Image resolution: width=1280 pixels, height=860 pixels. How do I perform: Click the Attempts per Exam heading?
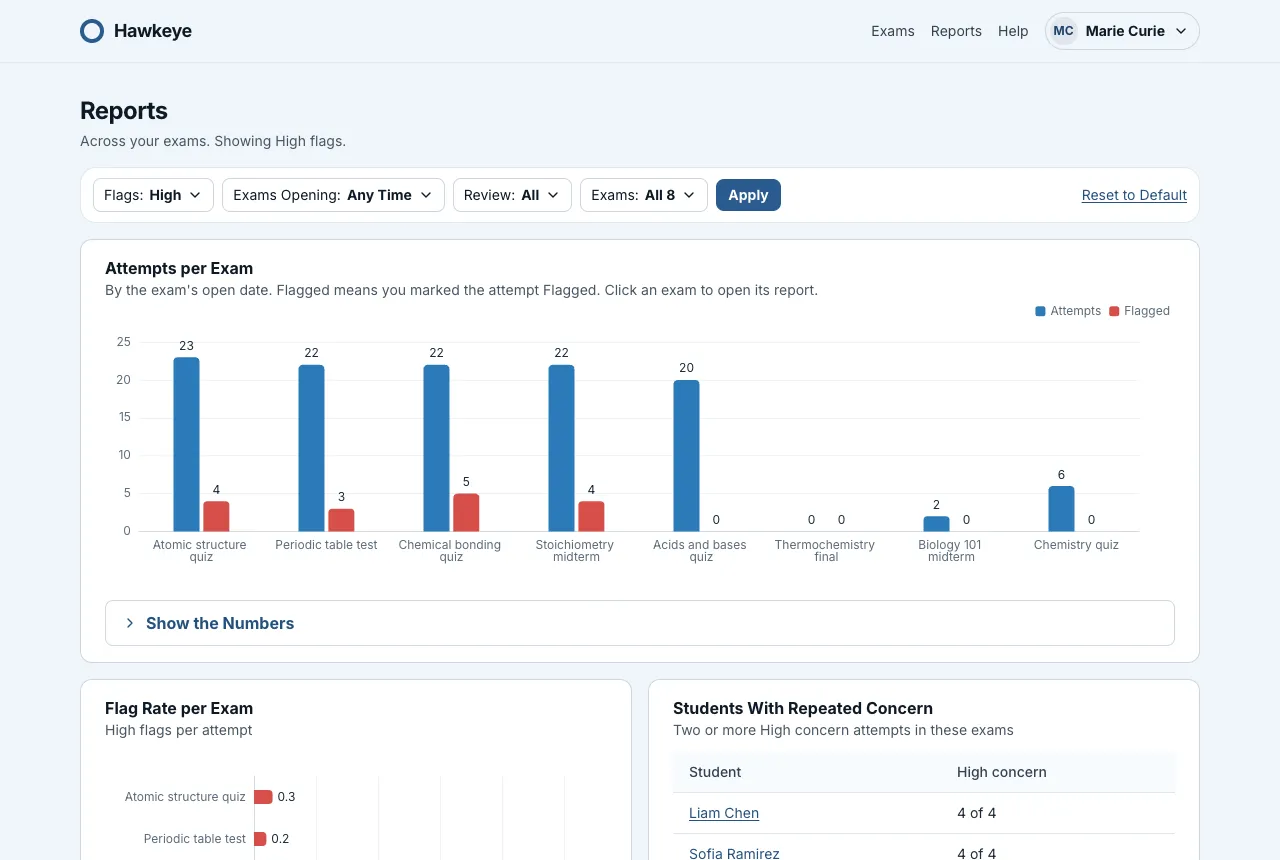click(x=179, y=268)
